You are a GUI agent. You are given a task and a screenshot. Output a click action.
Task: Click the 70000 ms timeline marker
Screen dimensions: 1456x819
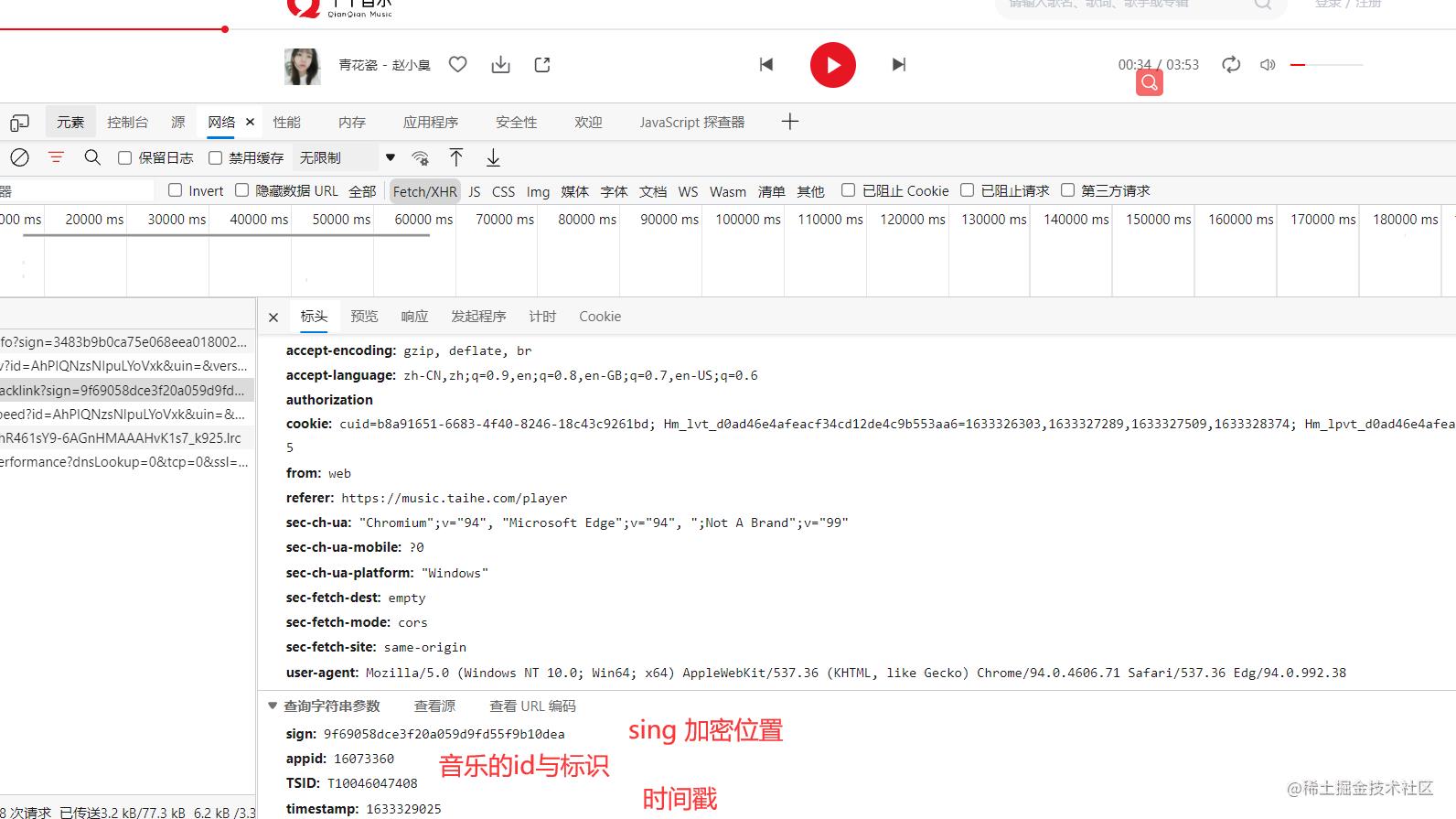505,219
